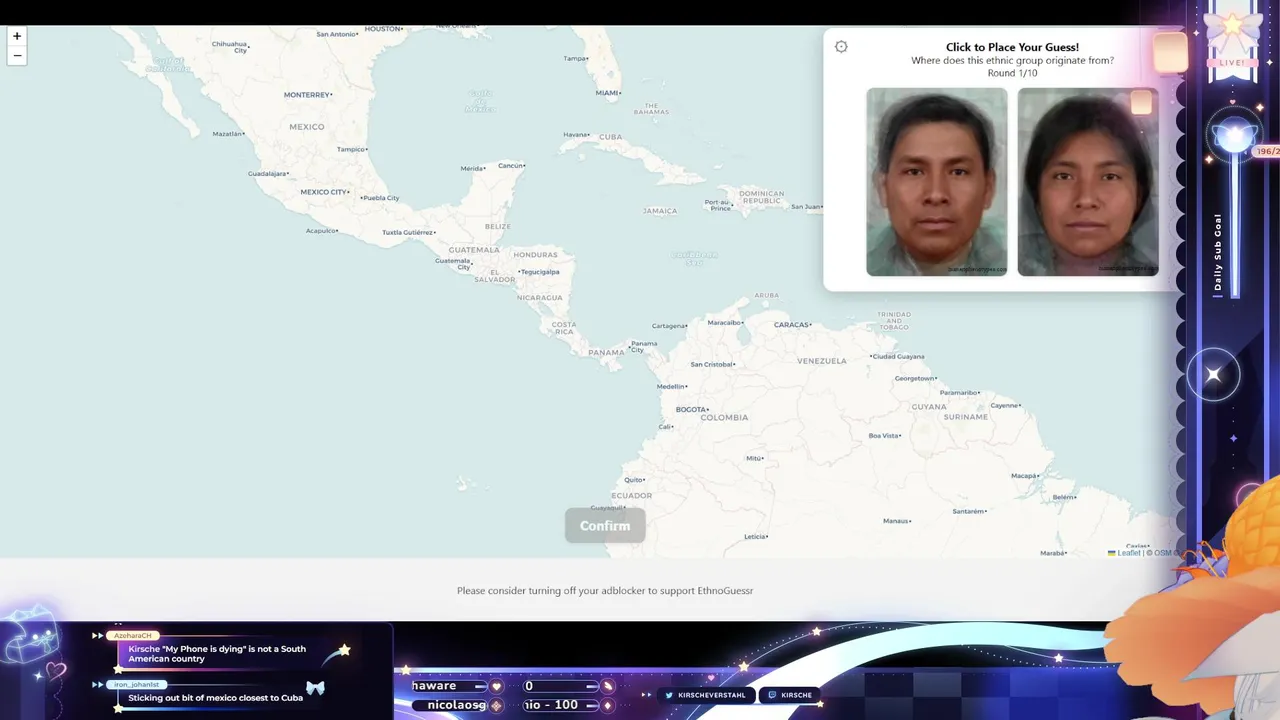1280x720 pixels.
Task: Click the female composite face thumbnail
Action: [1088, 182]
